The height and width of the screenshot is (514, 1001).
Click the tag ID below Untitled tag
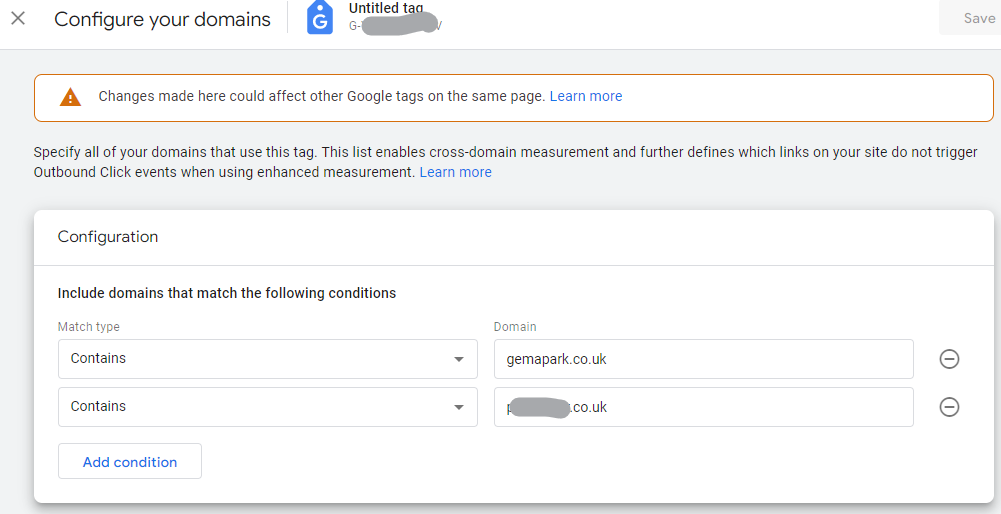395,26
